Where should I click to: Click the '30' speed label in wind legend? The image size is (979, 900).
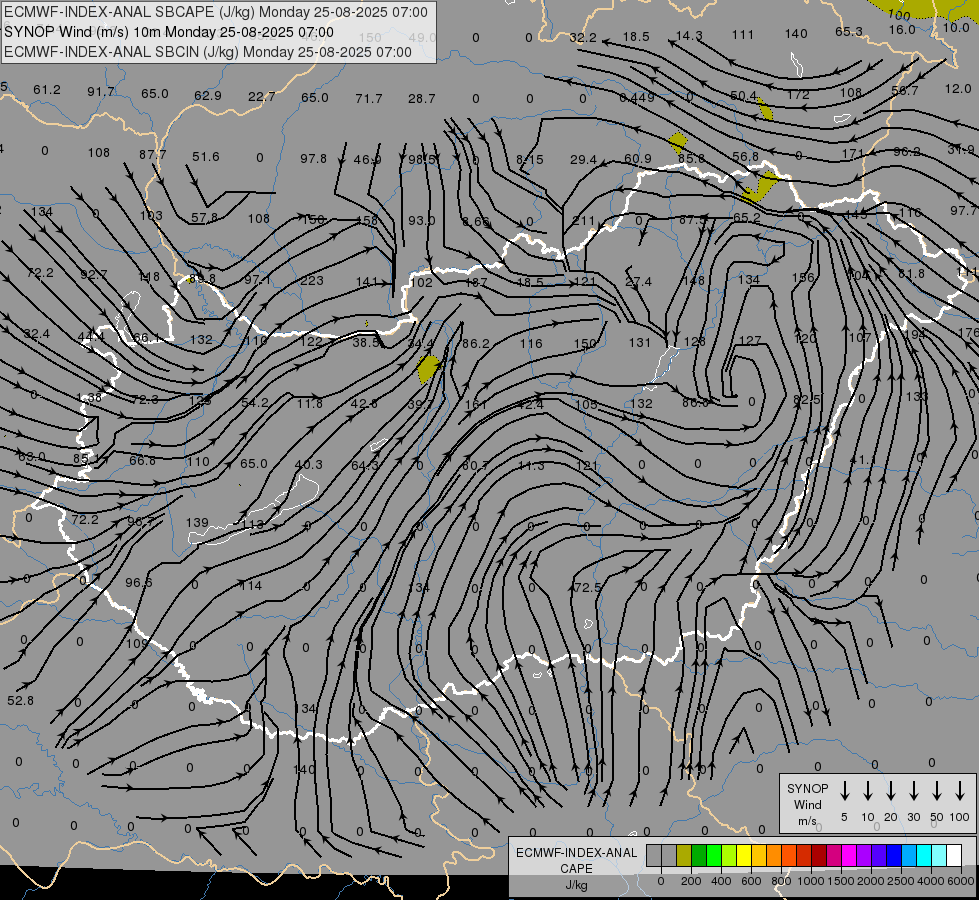913,817
